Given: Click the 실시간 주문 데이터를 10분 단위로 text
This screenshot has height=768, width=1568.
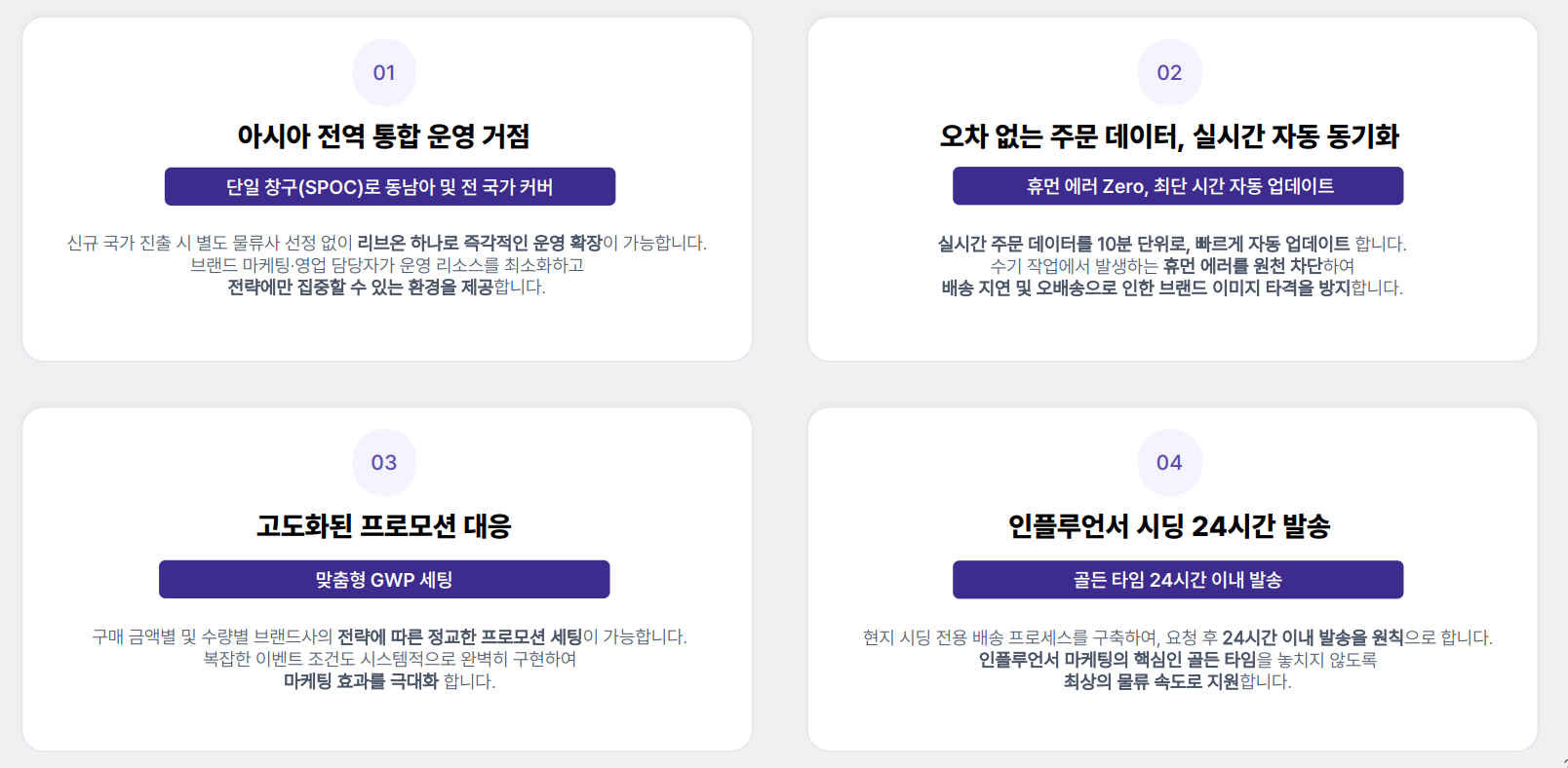Looking at the screenshot, I should 1064,244.
